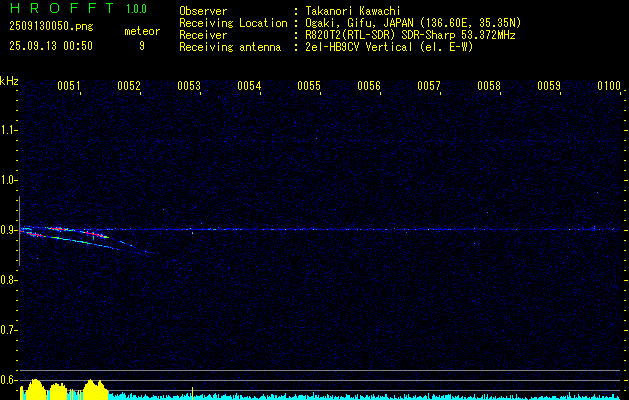
Task: Click the 0.7 kHz axis label
Action: [x=9, y=330]
